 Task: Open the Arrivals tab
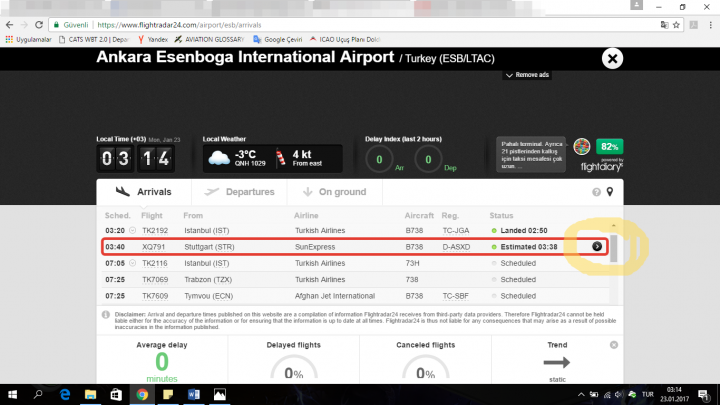pos(143,191)
